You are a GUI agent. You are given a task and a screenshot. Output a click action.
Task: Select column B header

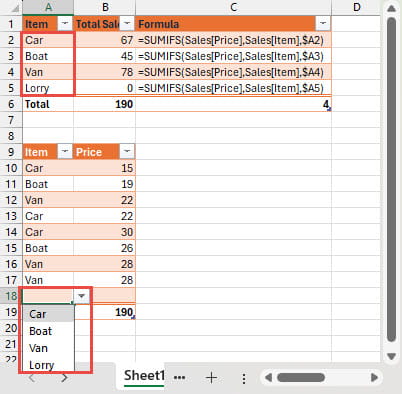(105, 7)
